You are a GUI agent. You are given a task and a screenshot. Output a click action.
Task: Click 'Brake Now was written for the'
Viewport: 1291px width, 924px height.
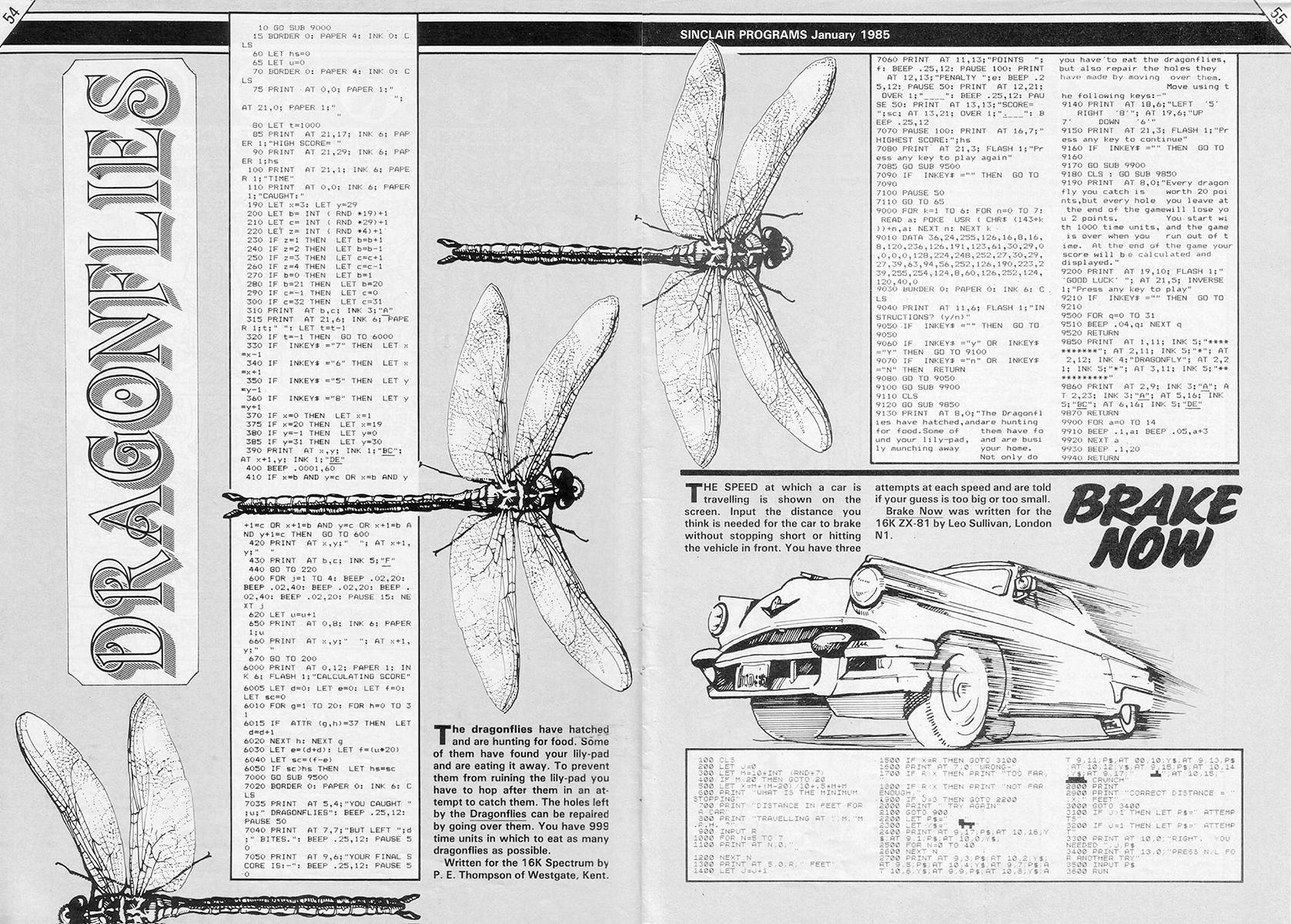(x=969, y=512)
